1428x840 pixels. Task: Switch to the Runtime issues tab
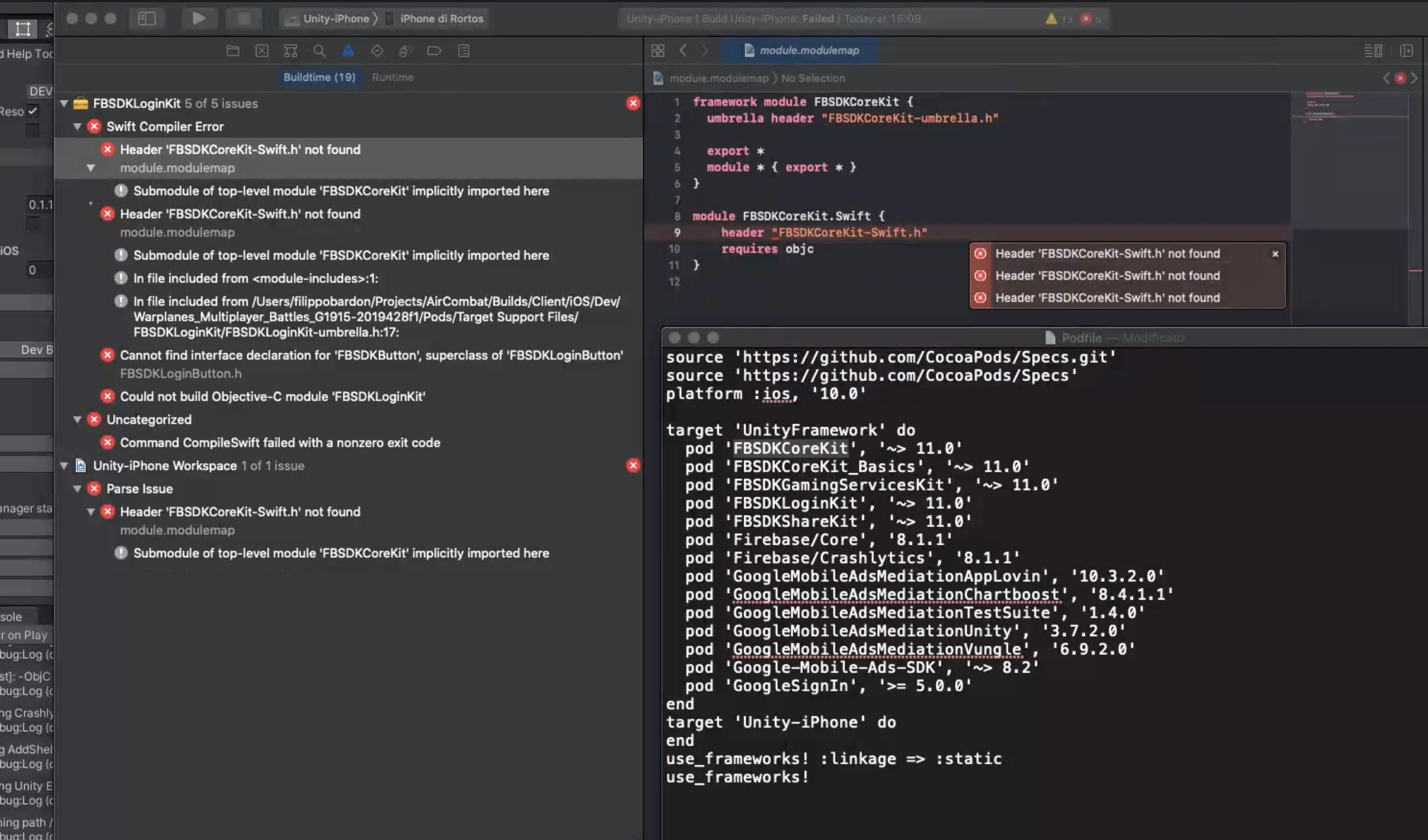pyautogui.click(x=392, y=77)
